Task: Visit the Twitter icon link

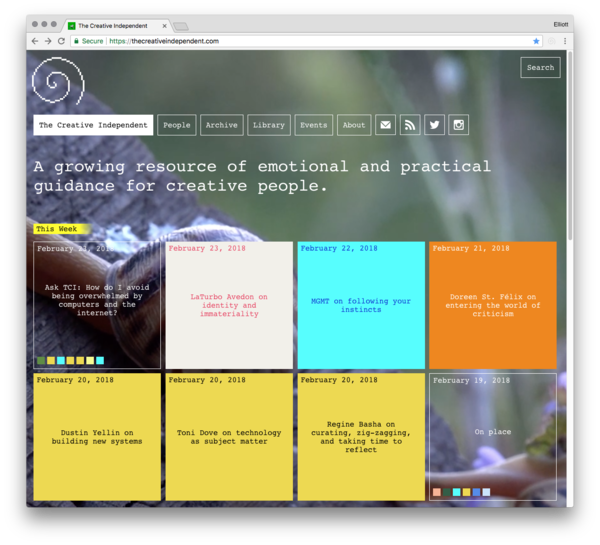Action: click(x=434, y=125)
